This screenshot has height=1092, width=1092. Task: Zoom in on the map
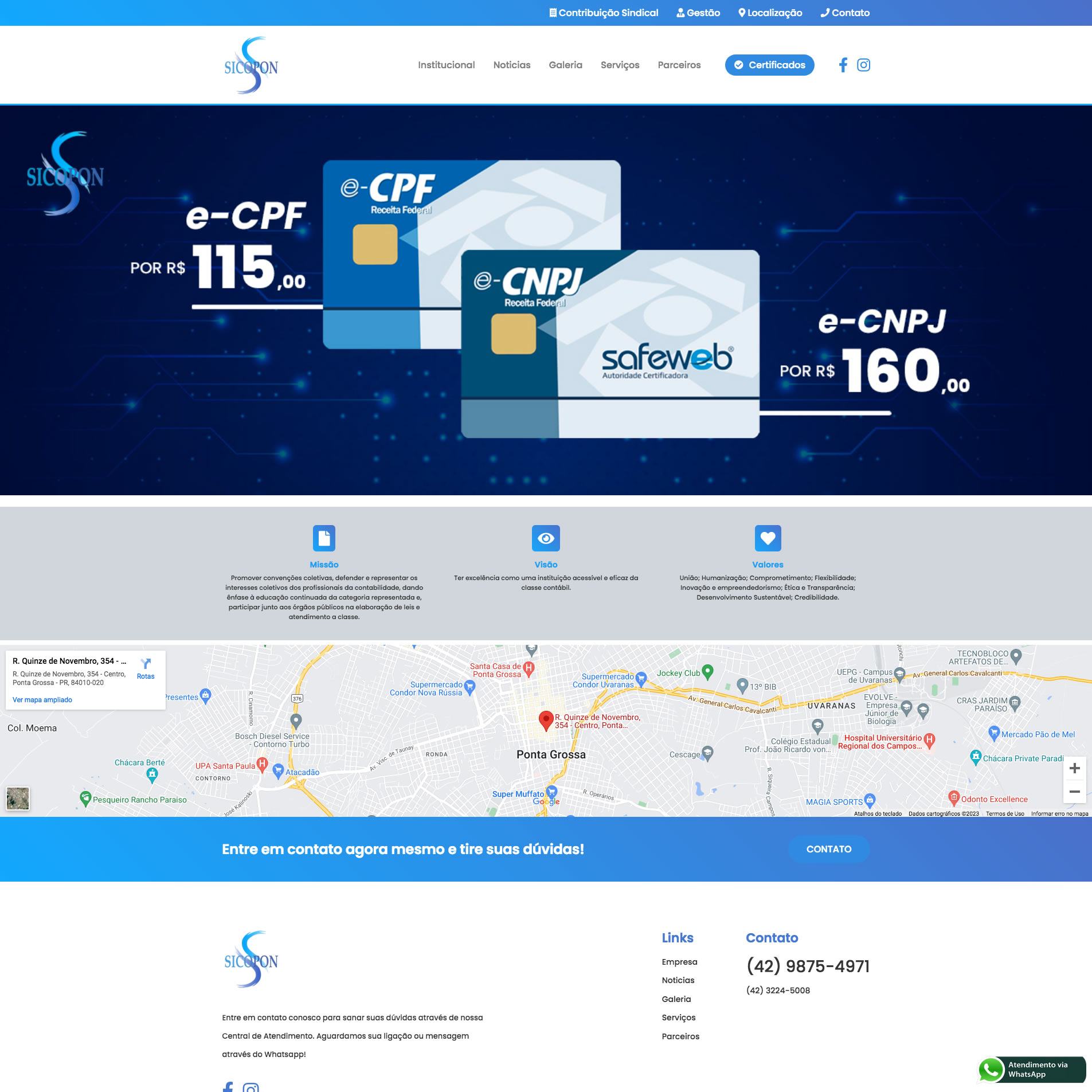click(1075, 768)
